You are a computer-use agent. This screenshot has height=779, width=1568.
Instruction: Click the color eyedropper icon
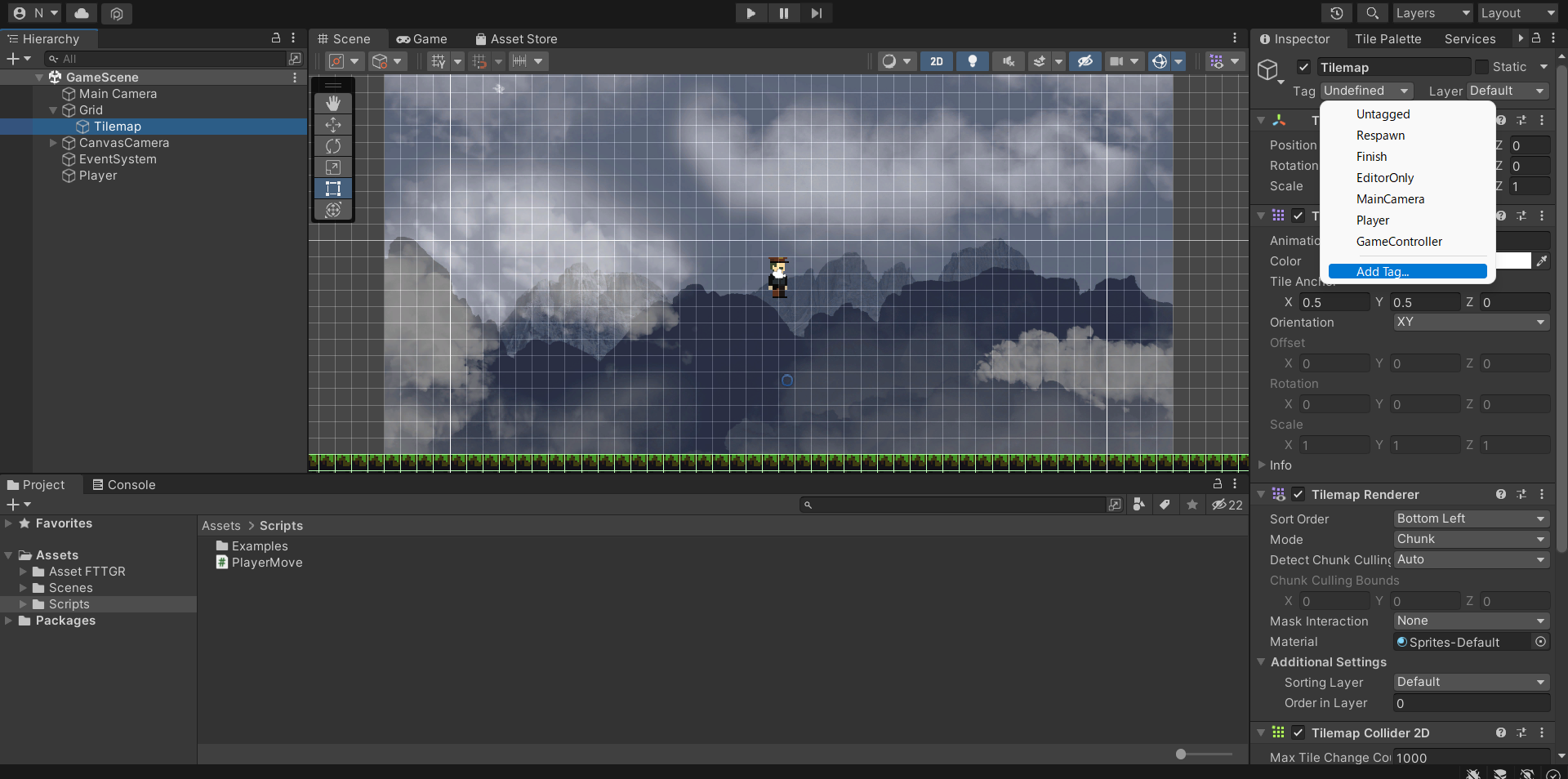(x=1542, y=261)
